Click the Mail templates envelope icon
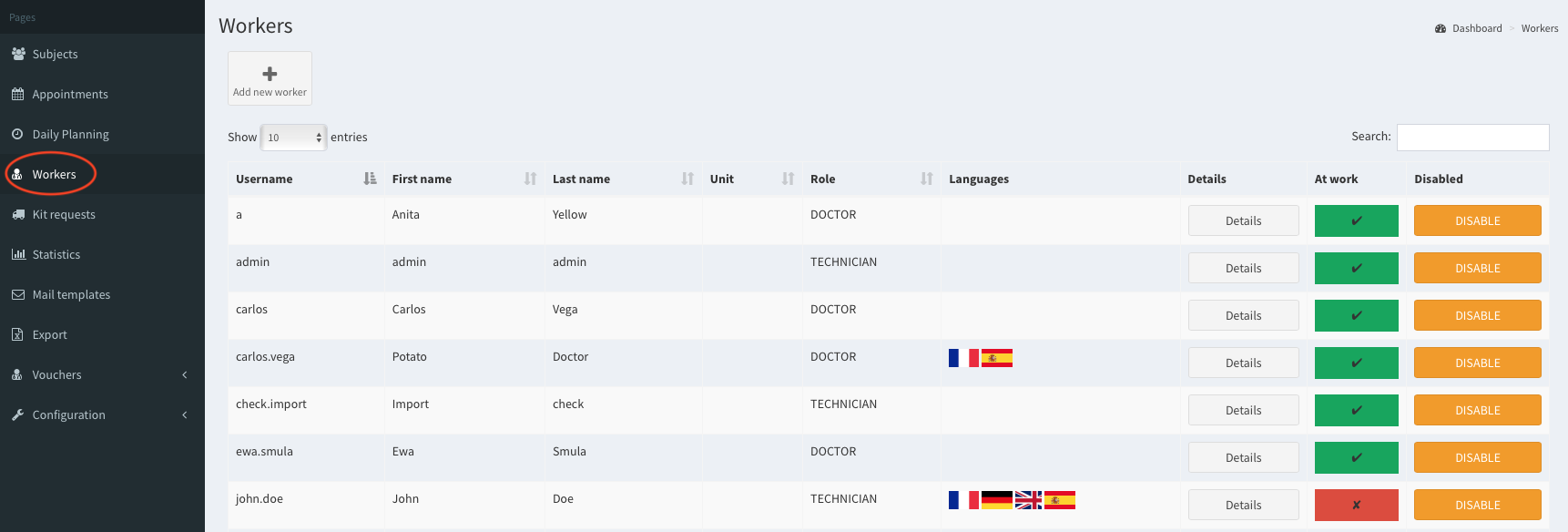 18,294
